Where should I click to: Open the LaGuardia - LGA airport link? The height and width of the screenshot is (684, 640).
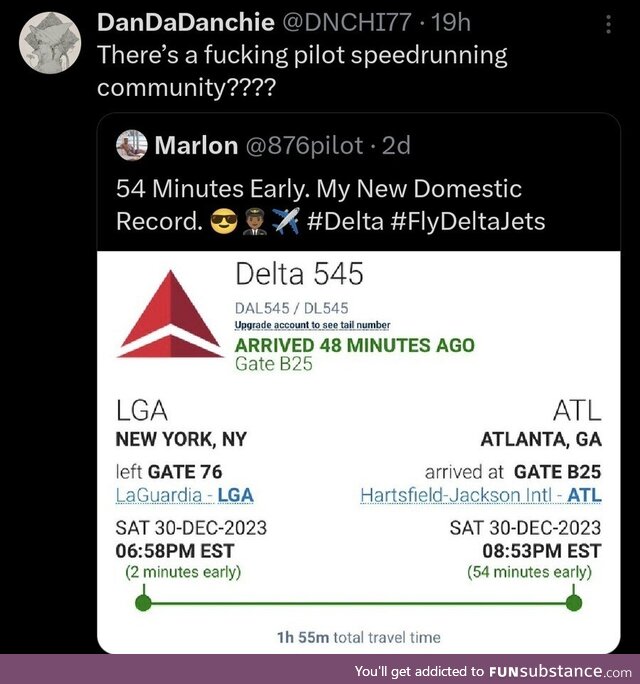click(185, 495)
